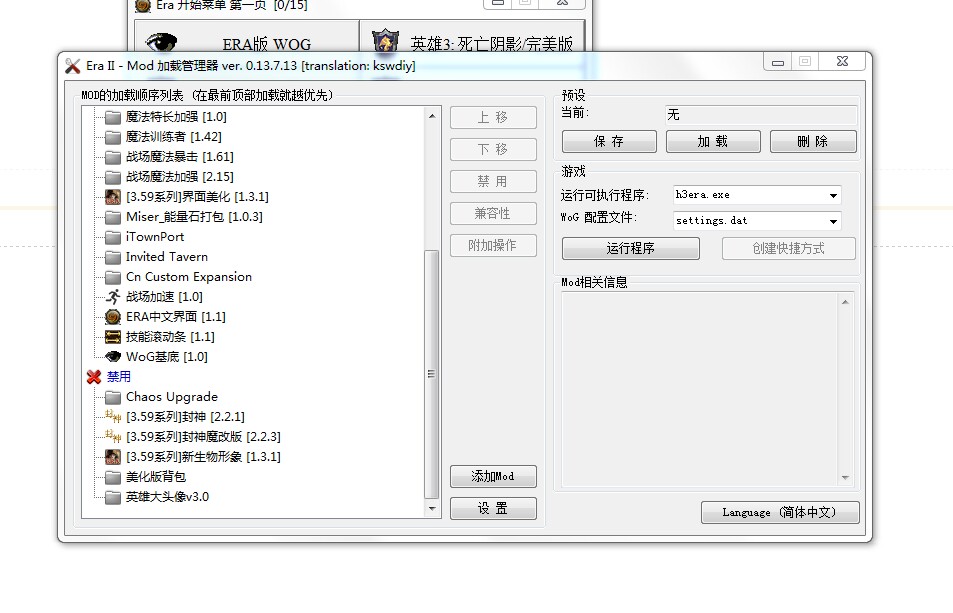Click the eye icon of WoG基底

[112, 357]
